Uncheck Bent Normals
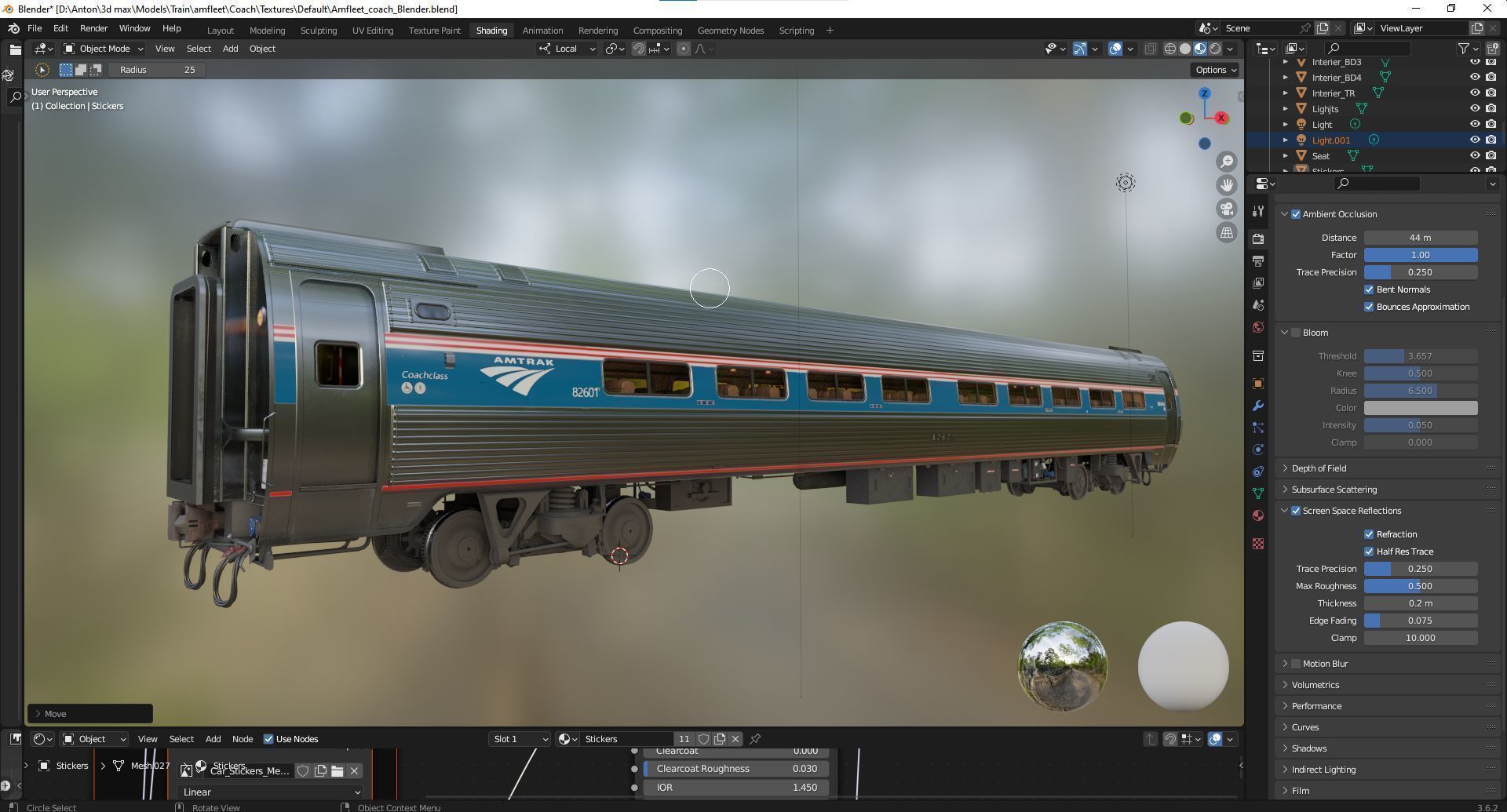Screen dimensions: 1507x812 pos(1369,289)
